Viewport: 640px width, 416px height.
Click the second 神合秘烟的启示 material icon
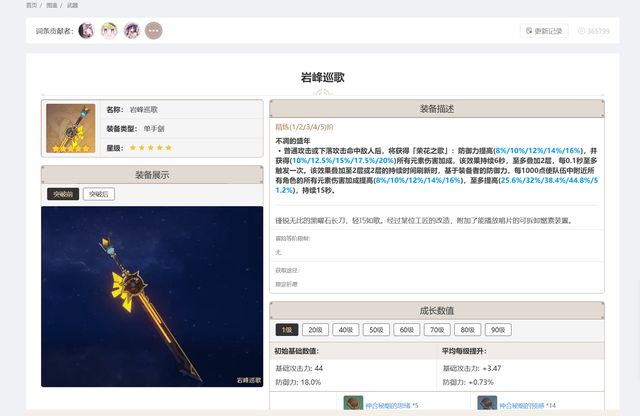(487, 404)
